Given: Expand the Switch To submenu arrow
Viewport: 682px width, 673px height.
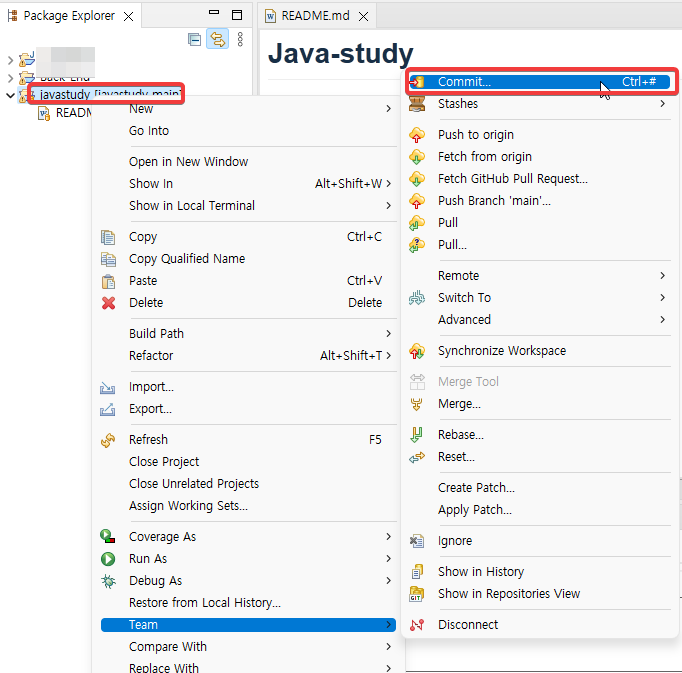Looking at the screenshot, I should click(x=662, y=298).
